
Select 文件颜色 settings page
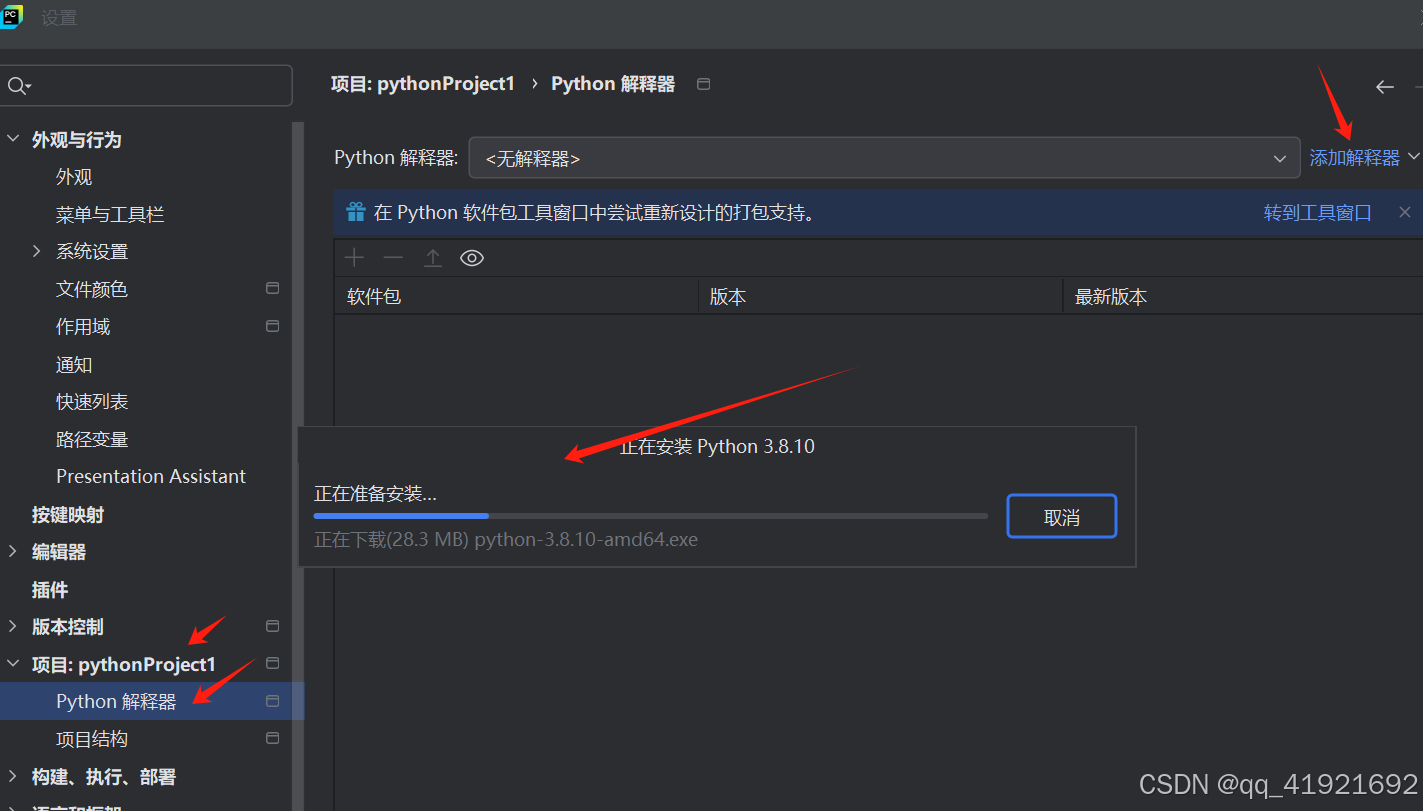[92, 289]
